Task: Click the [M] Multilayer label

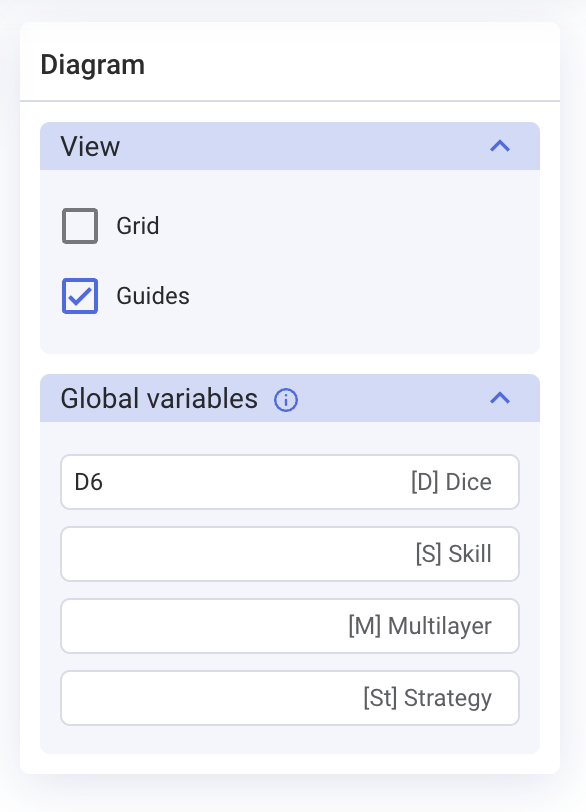Action: tap(420, 626)
